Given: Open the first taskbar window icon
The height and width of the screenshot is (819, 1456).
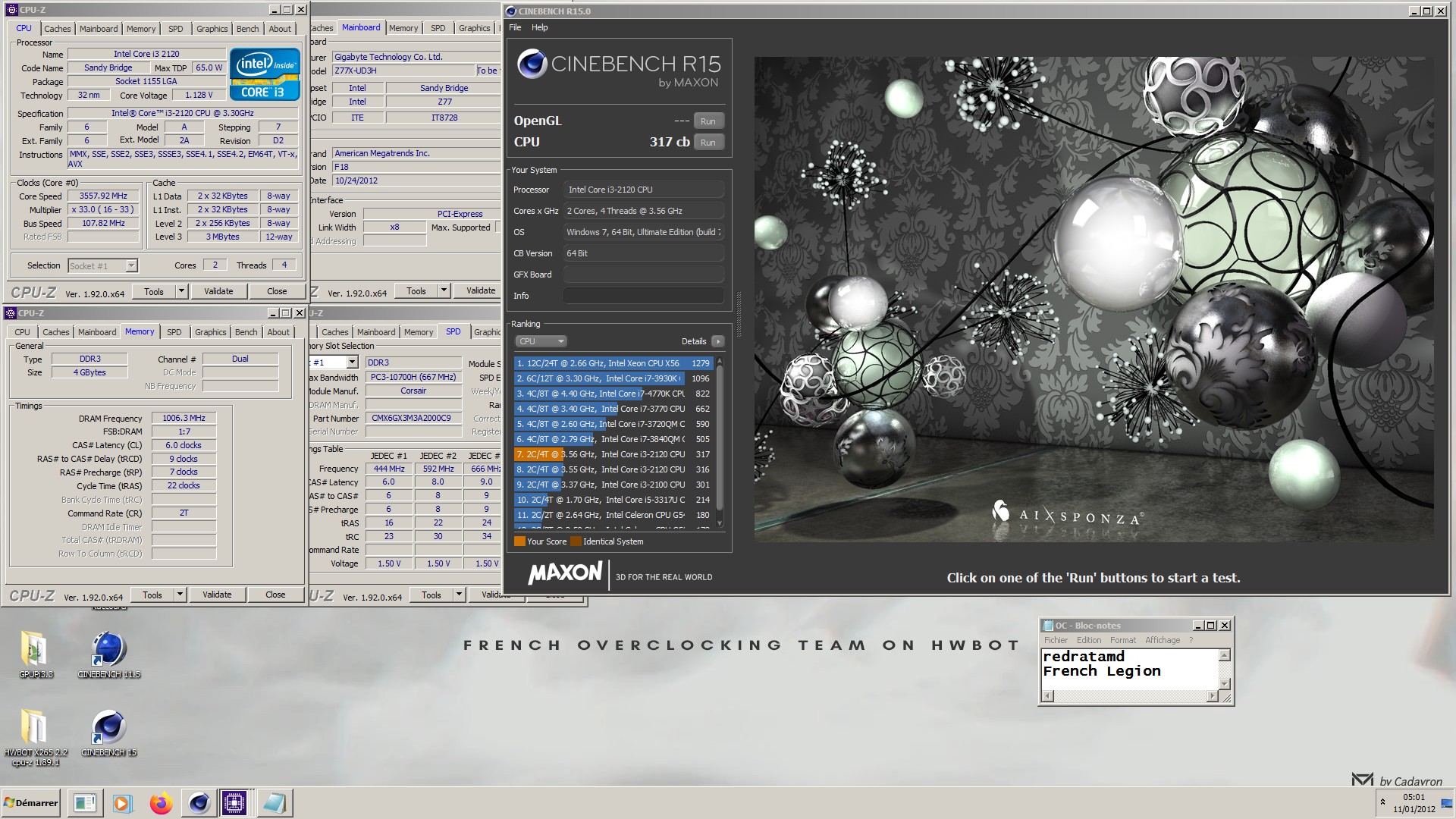Looking at the screenshot, I should (85, 802).
